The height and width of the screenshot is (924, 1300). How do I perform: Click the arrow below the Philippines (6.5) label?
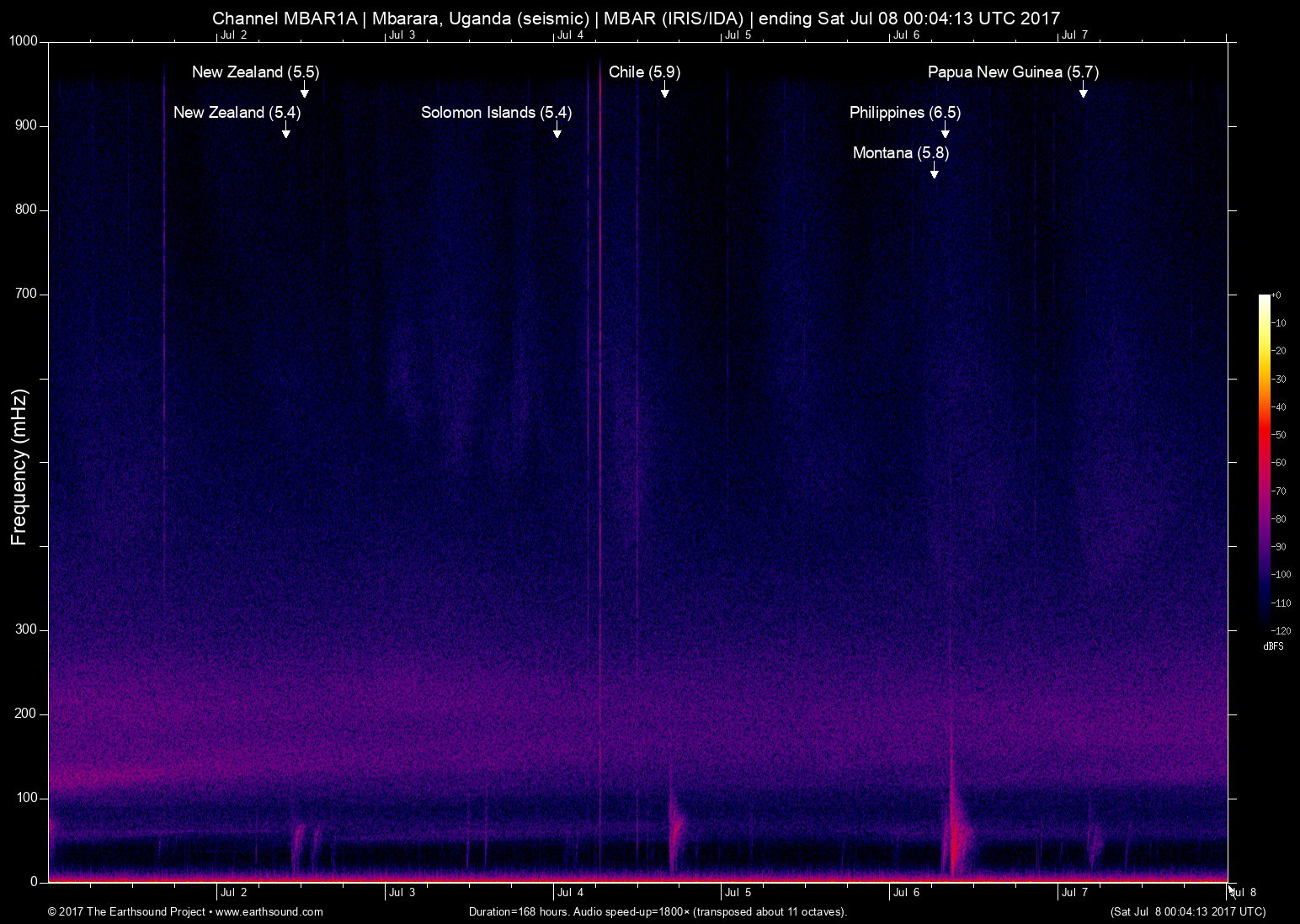(x=945, y=130)
